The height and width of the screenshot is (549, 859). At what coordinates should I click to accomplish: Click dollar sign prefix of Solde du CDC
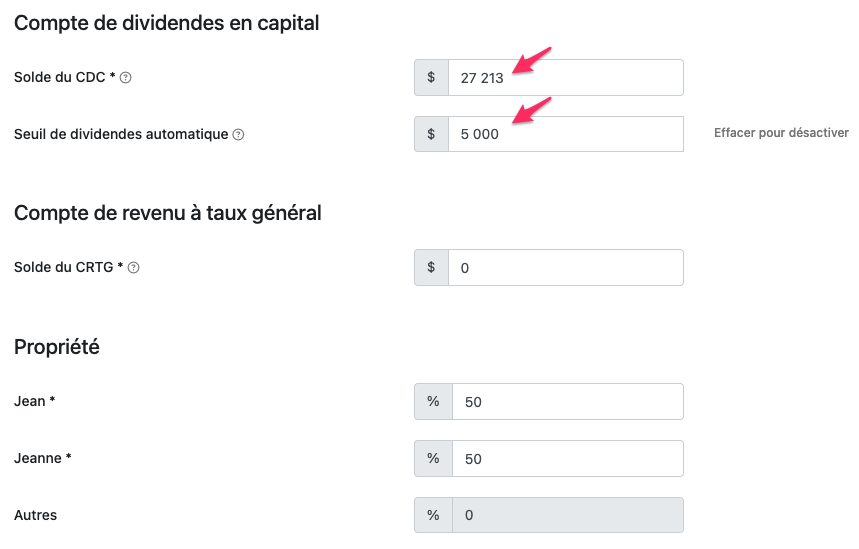(431, 77)
